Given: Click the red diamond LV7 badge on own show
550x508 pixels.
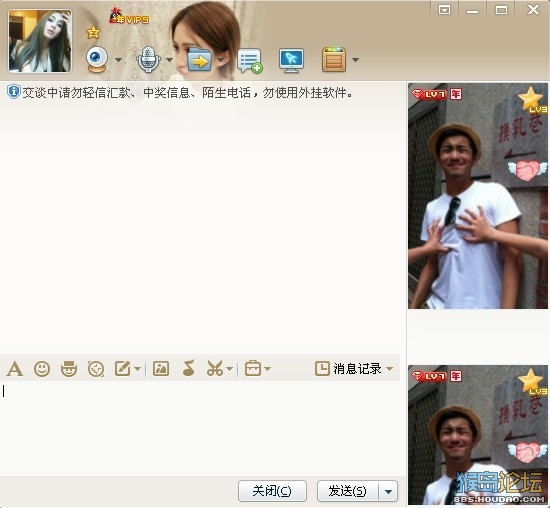Looking at the screenshot, I should tap(429, 376).
